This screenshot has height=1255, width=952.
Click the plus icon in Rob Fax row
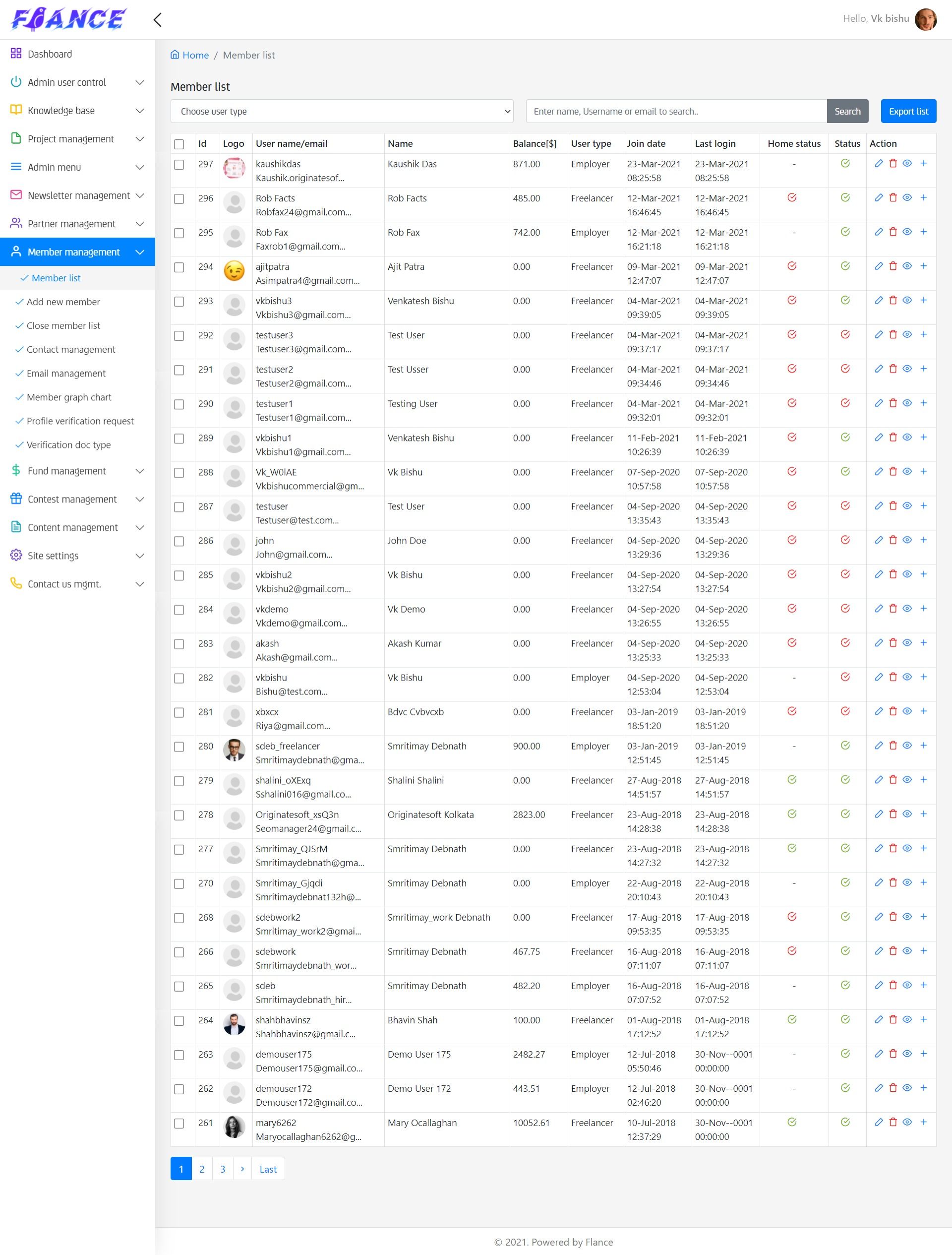pos(923,232)
